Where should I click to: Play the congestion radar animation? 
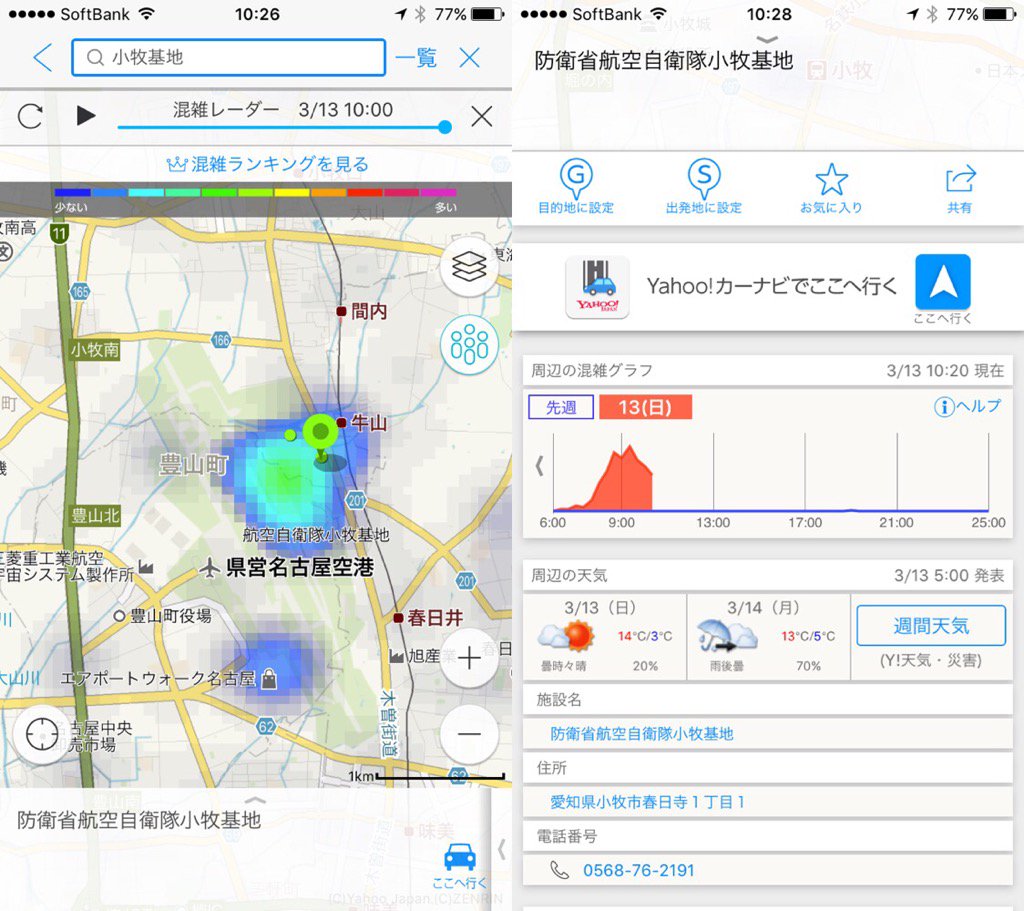(86, 116)
